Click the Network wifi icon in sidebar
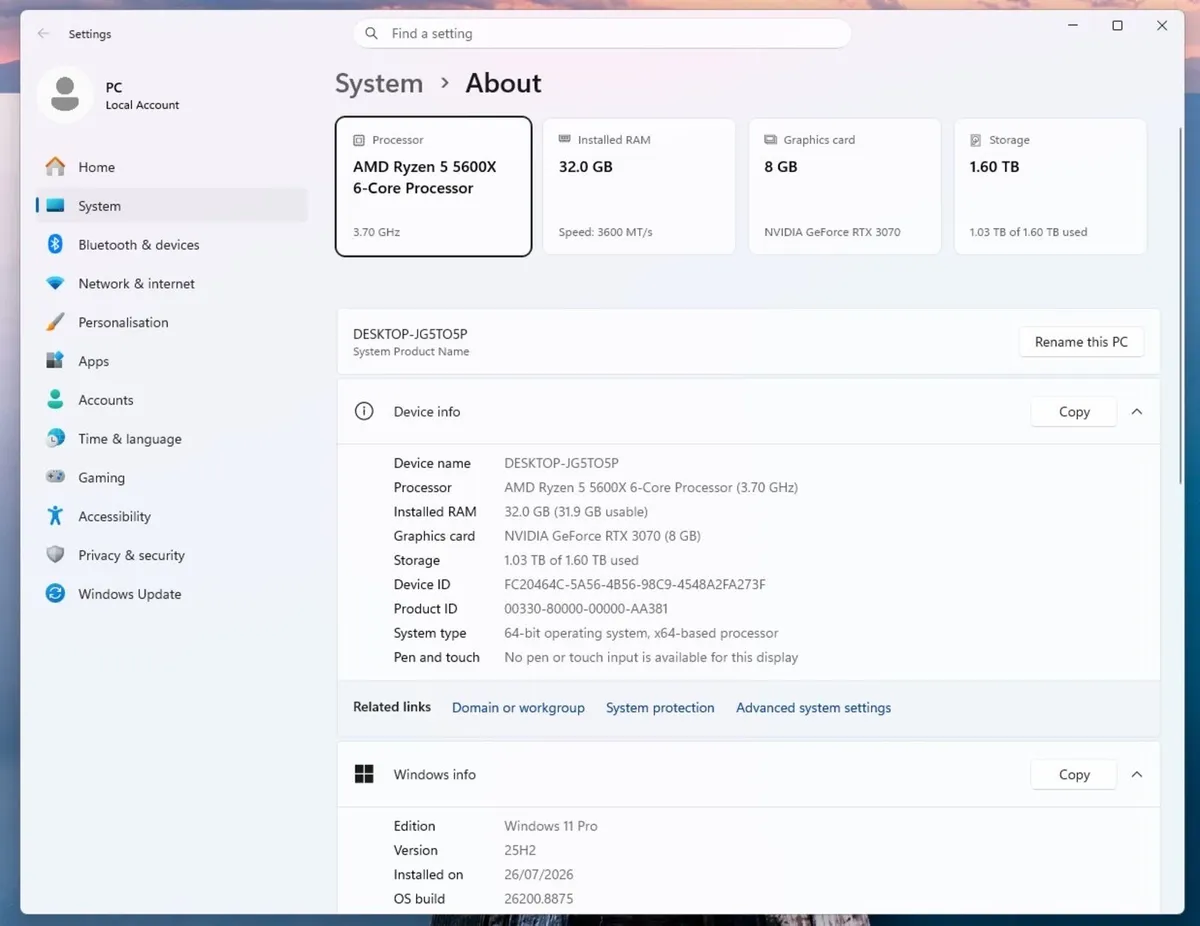1200x926 pixels. [x=56, y=284]
